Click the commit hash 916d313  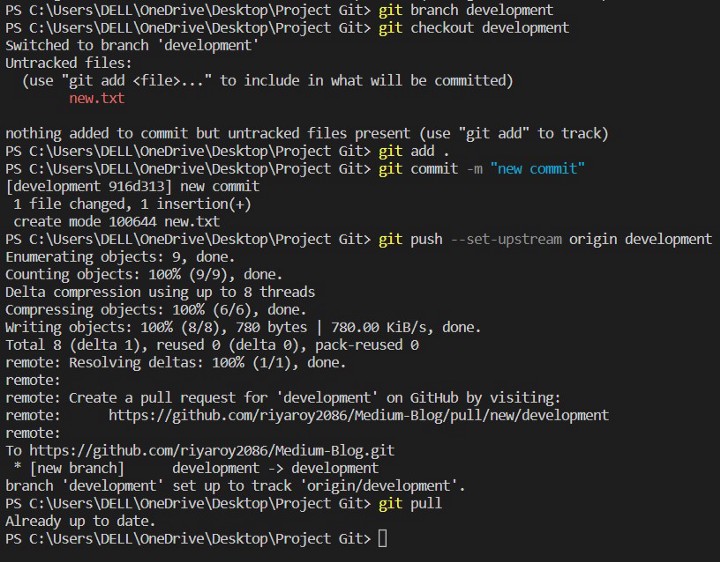coord(136,186)
